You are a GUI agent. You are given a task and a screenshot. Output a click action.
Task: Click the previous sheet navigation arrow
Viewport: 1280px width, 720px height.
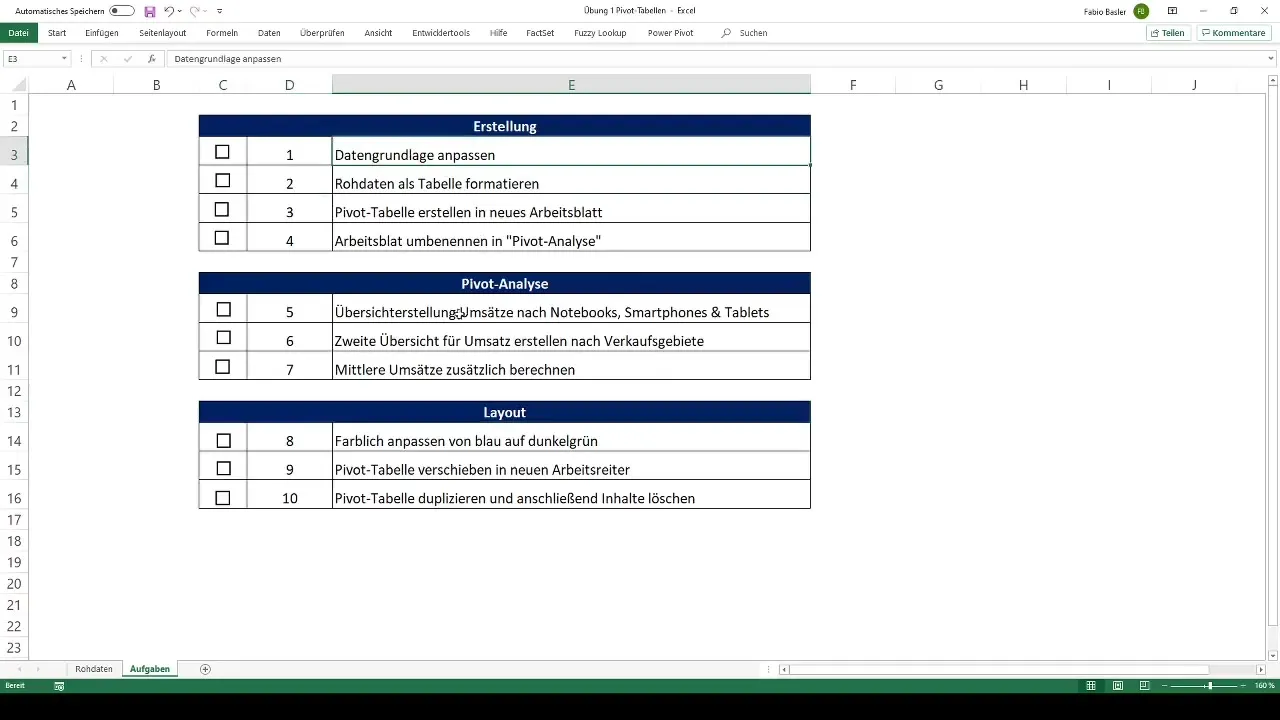point(18,669)
